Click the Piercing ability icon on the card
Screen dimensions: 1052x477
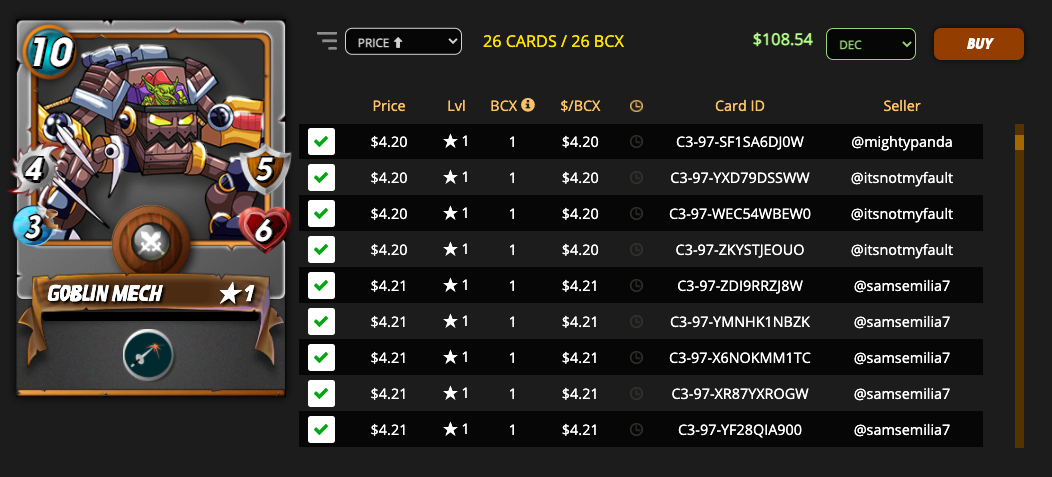click(x=148, y=356)
